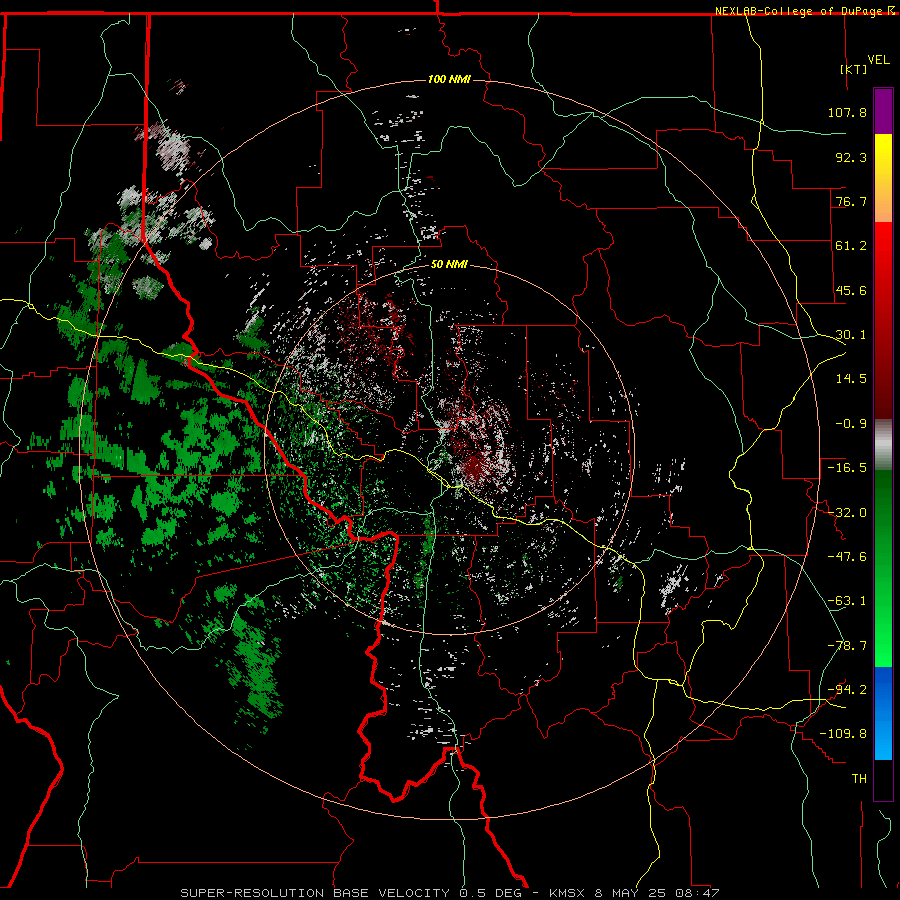Click the yellow-orange band of the color bar

[883, 178]
